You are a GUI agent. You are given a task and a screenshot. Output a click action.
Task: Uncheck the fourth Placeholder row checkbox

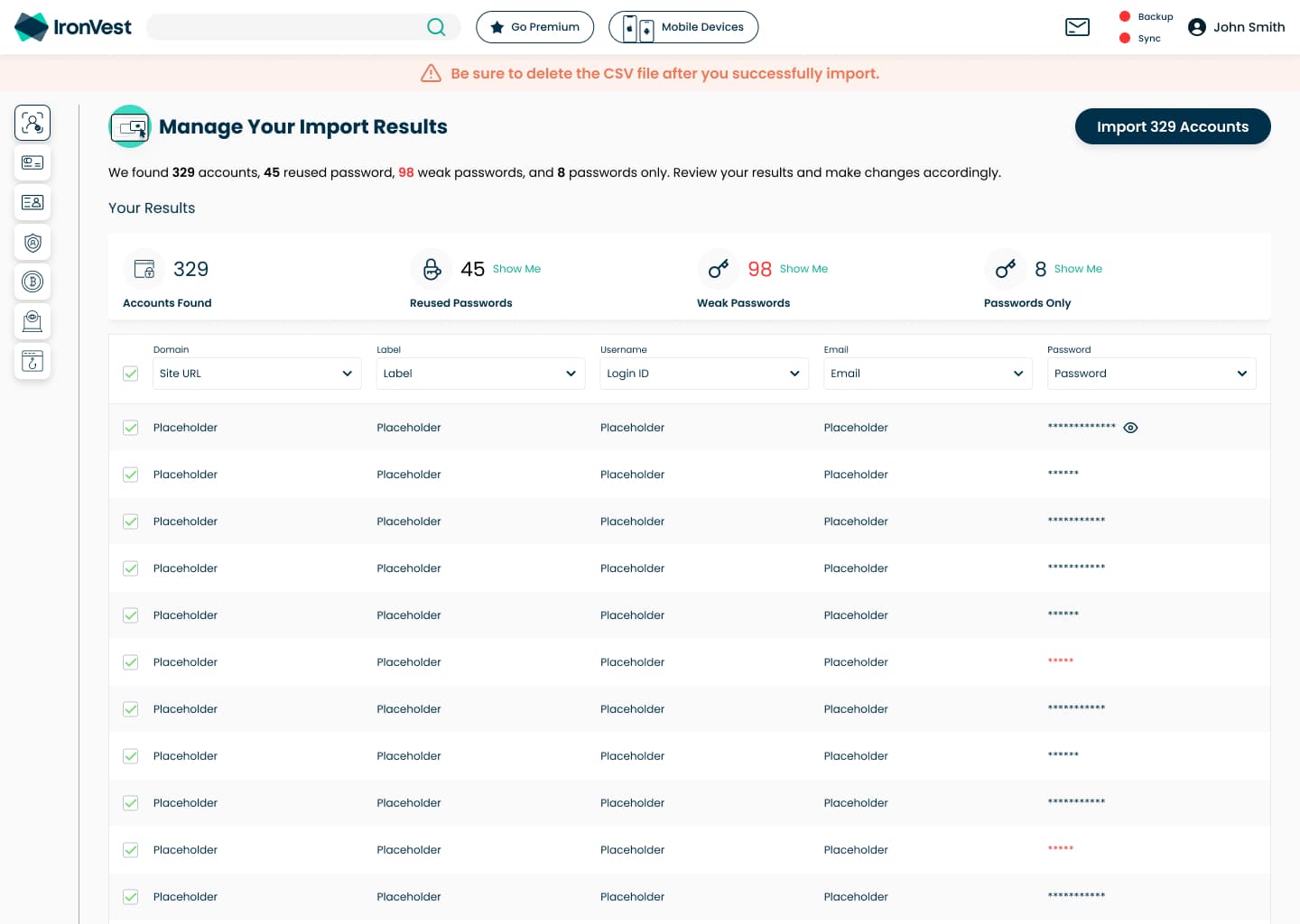pos(131,568)
